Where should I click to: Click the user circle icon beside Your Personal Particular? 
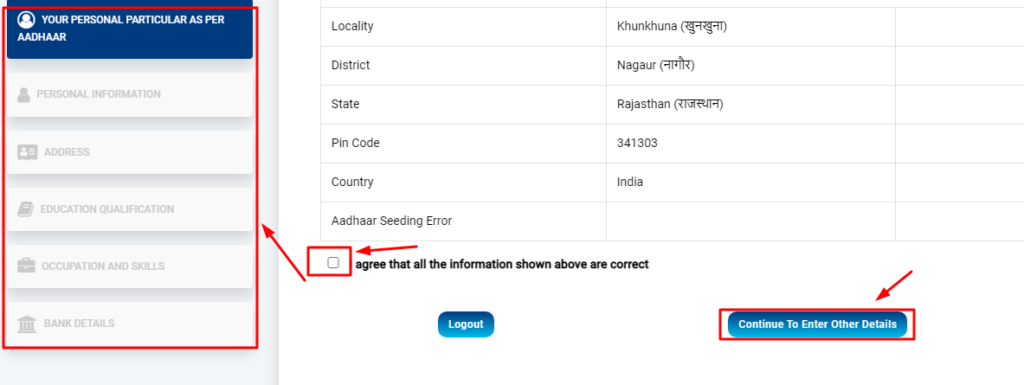[26, 20]
